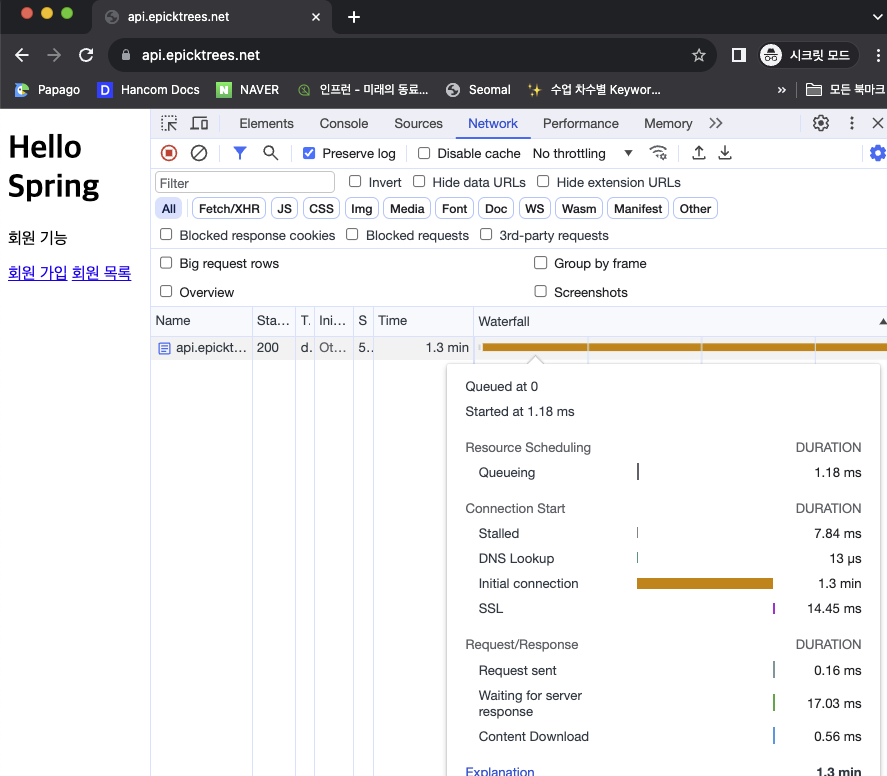The height and width of the screenshot is (776, 887).
Task: Open network conditions wifi icon
Action: [x=658, y=153]
